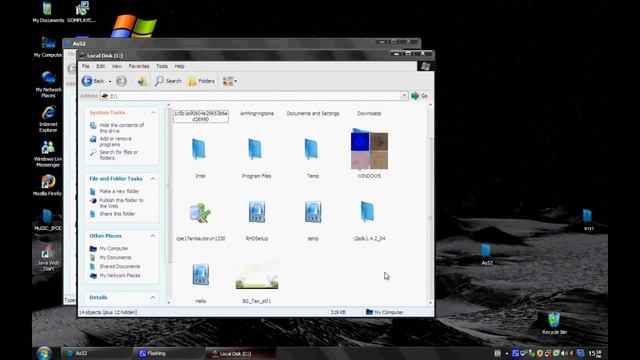
Task: Switch to Local Disk (C:) taskbar button
Action: coord(241,353)
